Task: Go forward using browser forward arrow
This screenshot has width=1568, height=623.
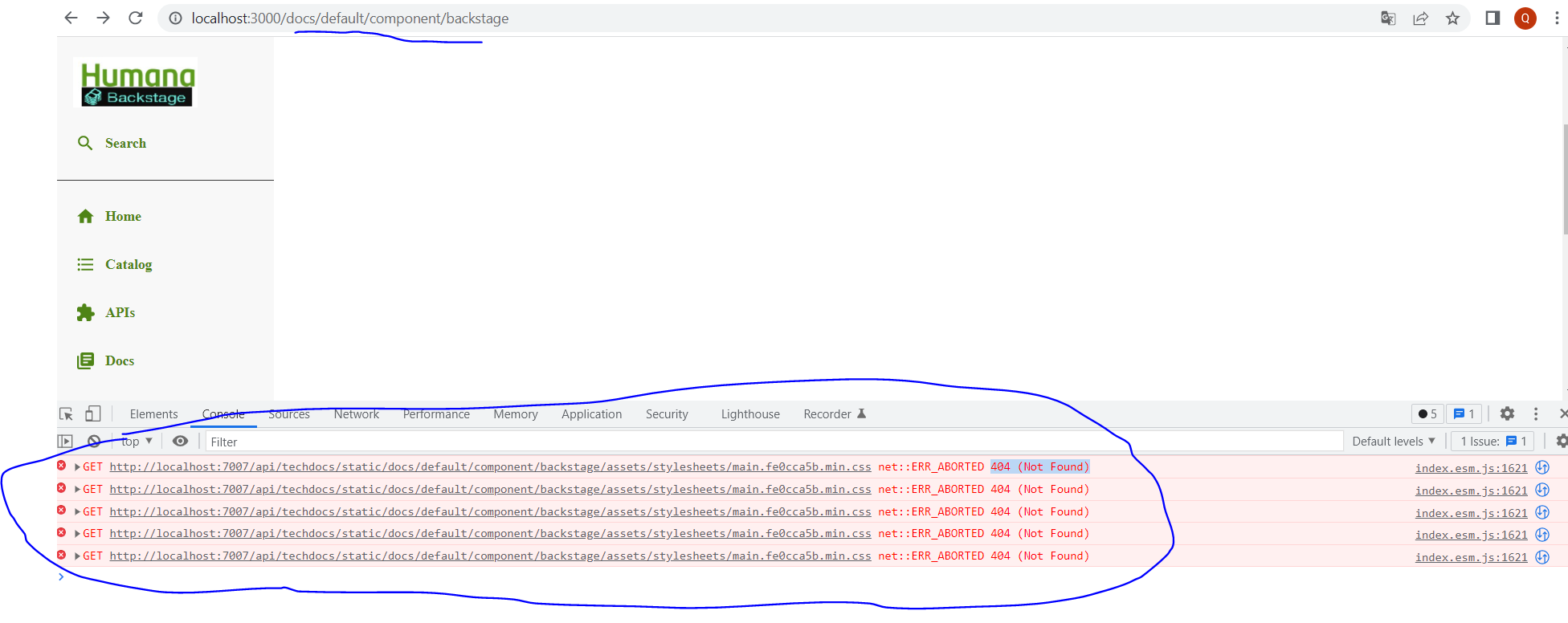Action: coord(103,18)
